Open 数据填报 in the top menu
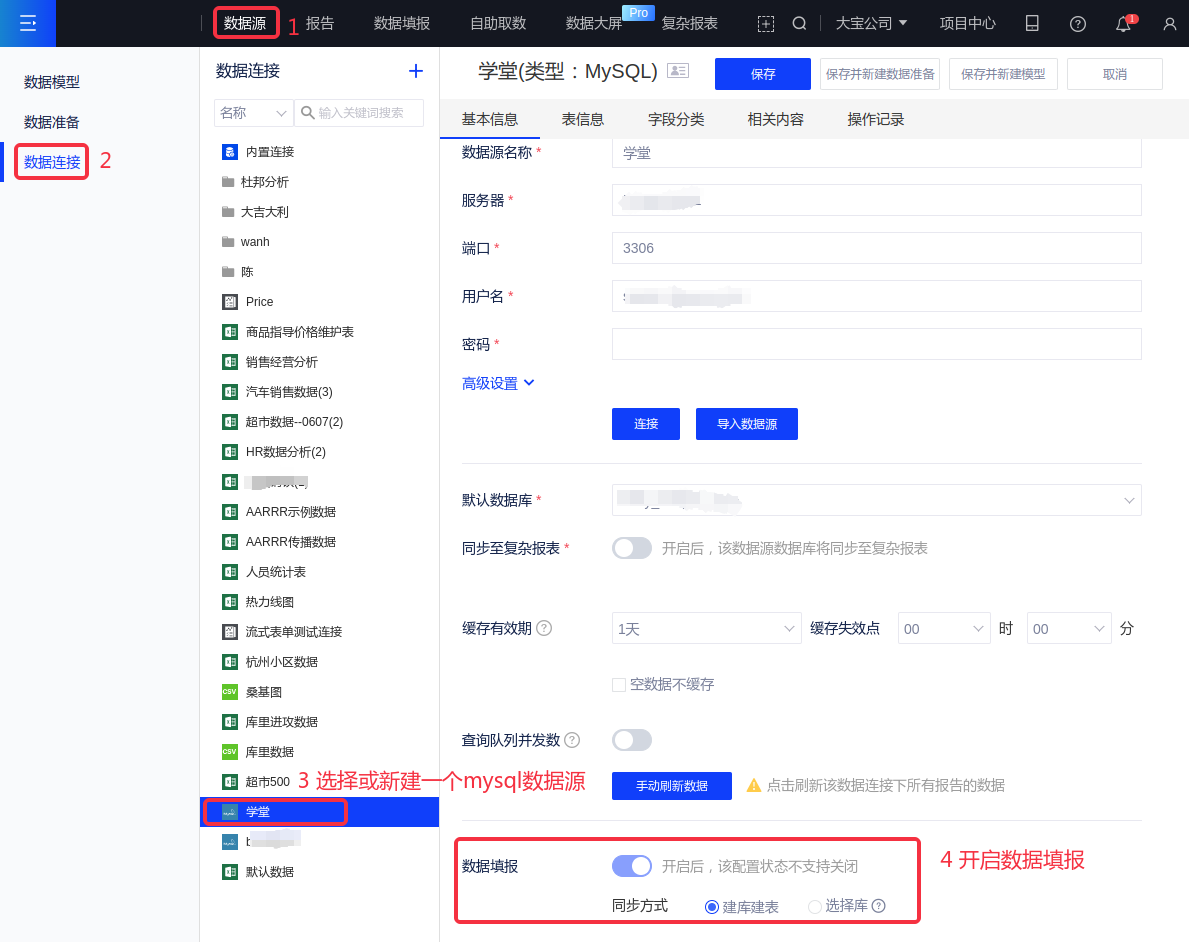The width and height of the screenshot is (1189, 942). click(402, 23)
